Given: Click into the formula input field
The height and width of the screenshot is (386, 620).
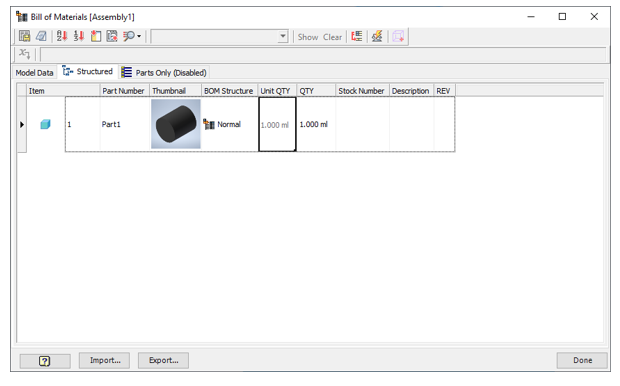Looking at the screenshot, I should pyautogui.click(x=323, y=55).
